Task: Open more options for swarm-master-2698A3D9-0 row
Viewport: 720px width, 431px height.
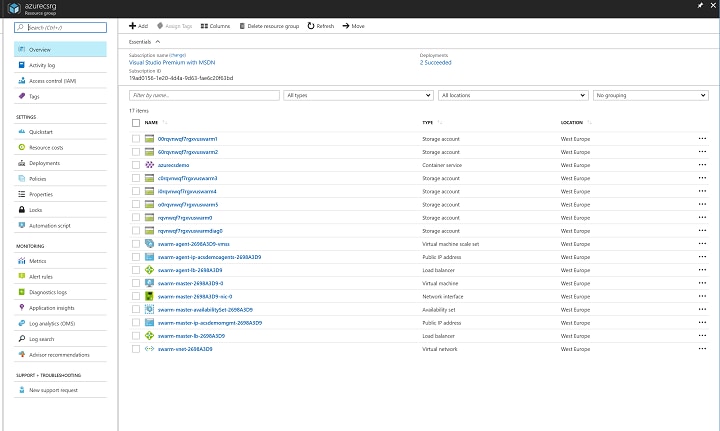Action: point(702,283)
